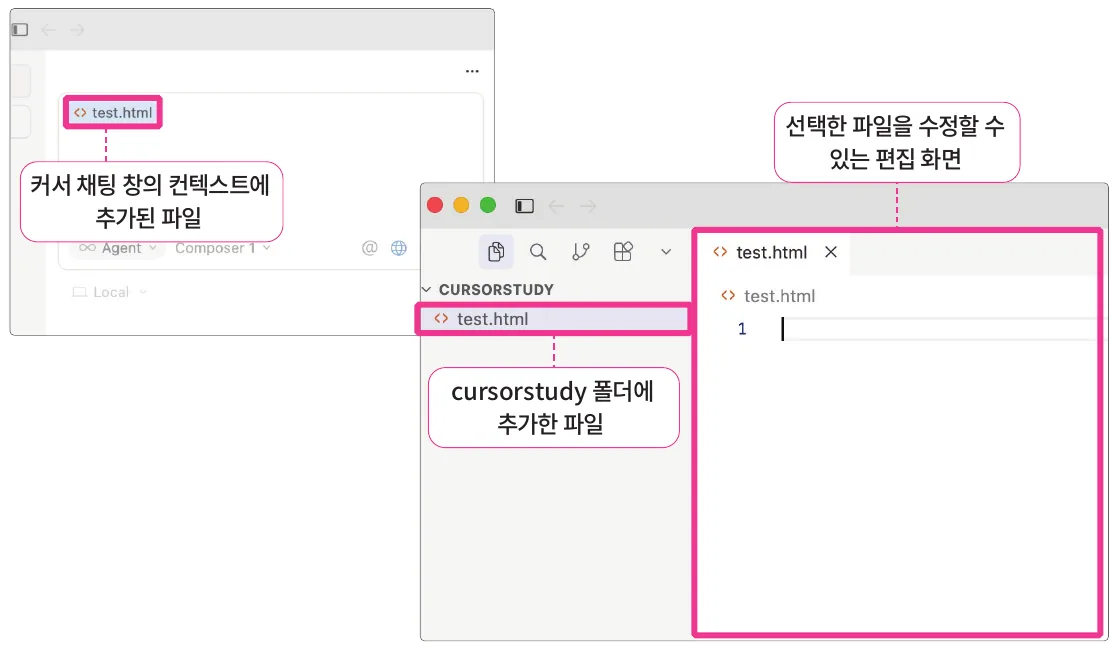Go forward in the chat window
1120x652 pixels.
[x=77, y=30]
